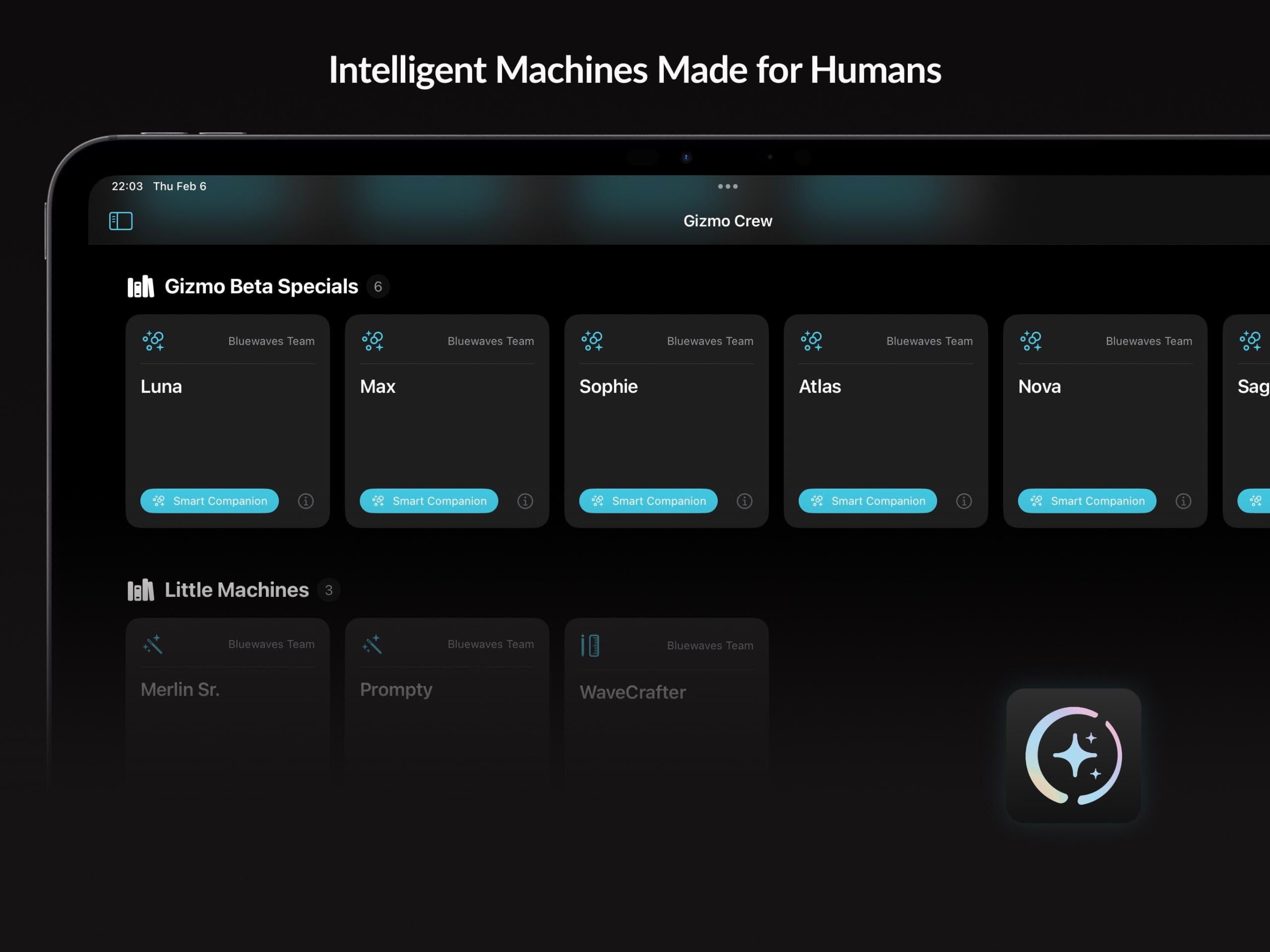The image size is (1270, 952).
Task: Click the sparkle bubbles icon on Max card
Action: pyautogui.click(x=373, y=341)
